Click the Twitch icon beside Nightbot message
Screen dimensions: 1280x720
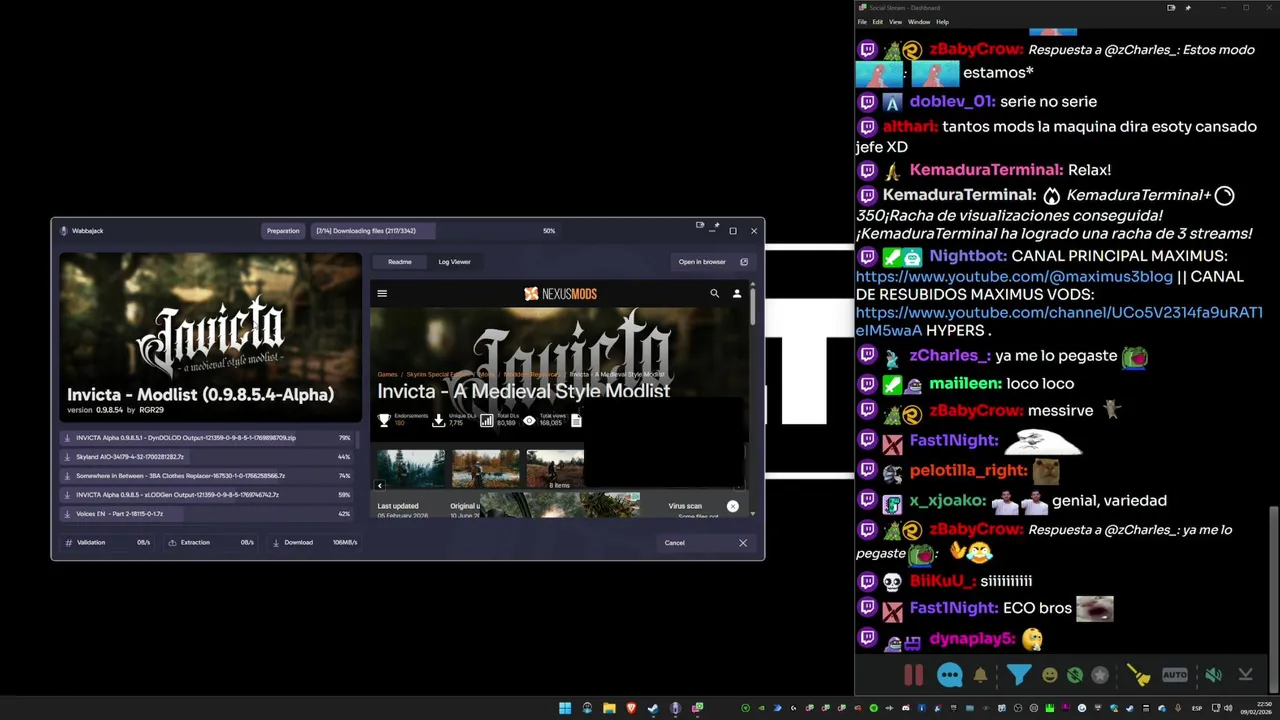click(x=868, y=256)
